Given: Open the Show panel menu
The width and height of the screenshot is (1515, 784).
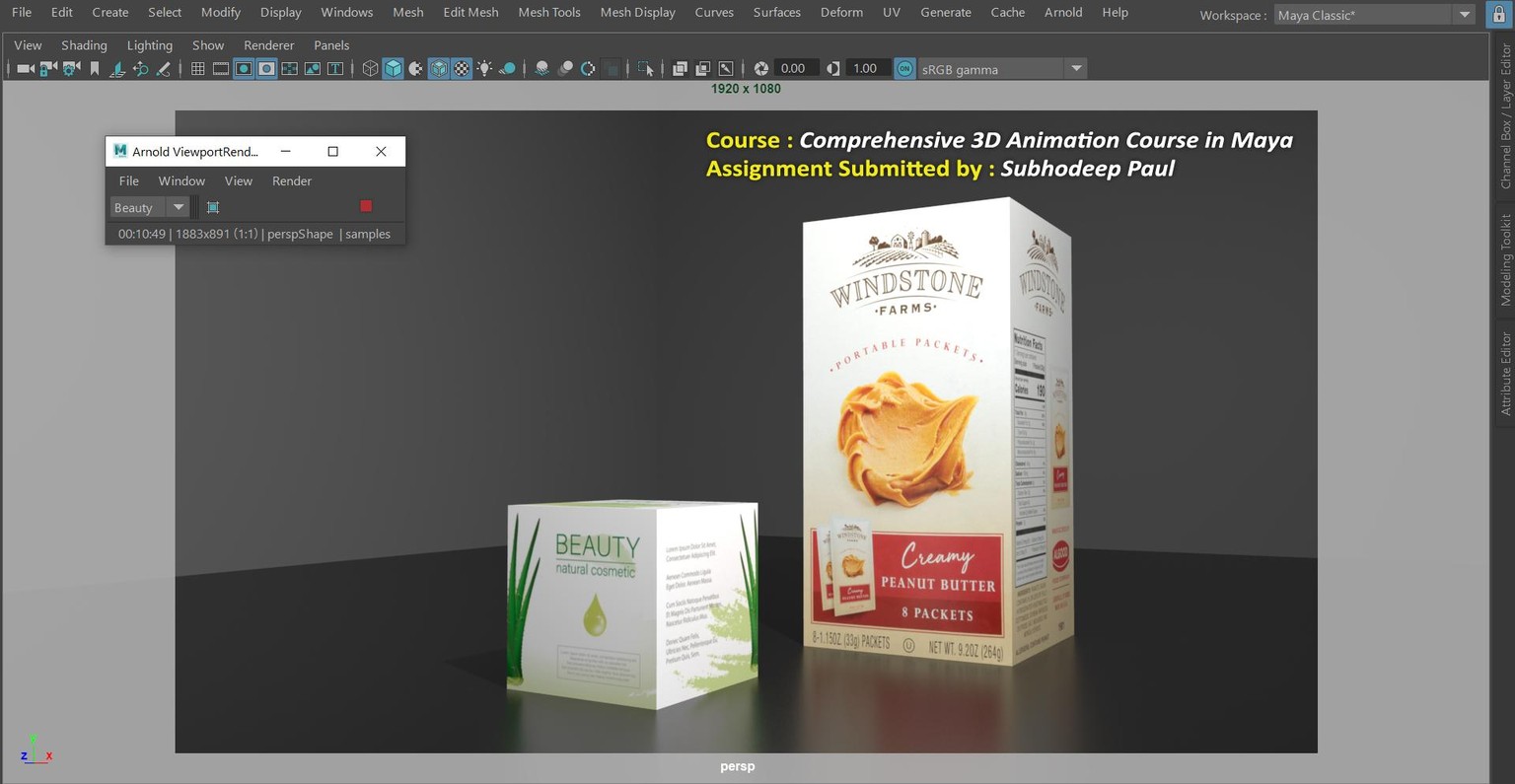Looking at the screenshot, I should click(x=208, y=45).
